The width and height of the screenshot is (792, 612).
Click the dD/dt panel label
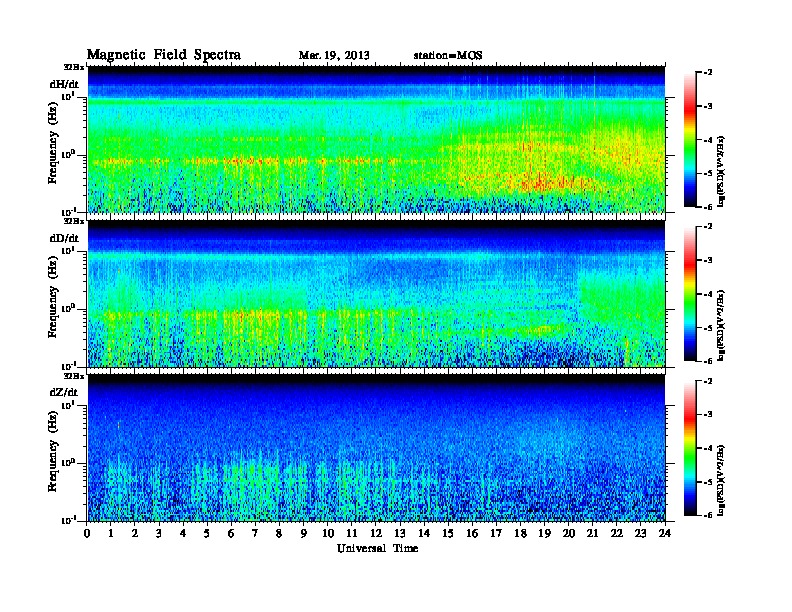(64, 238)
